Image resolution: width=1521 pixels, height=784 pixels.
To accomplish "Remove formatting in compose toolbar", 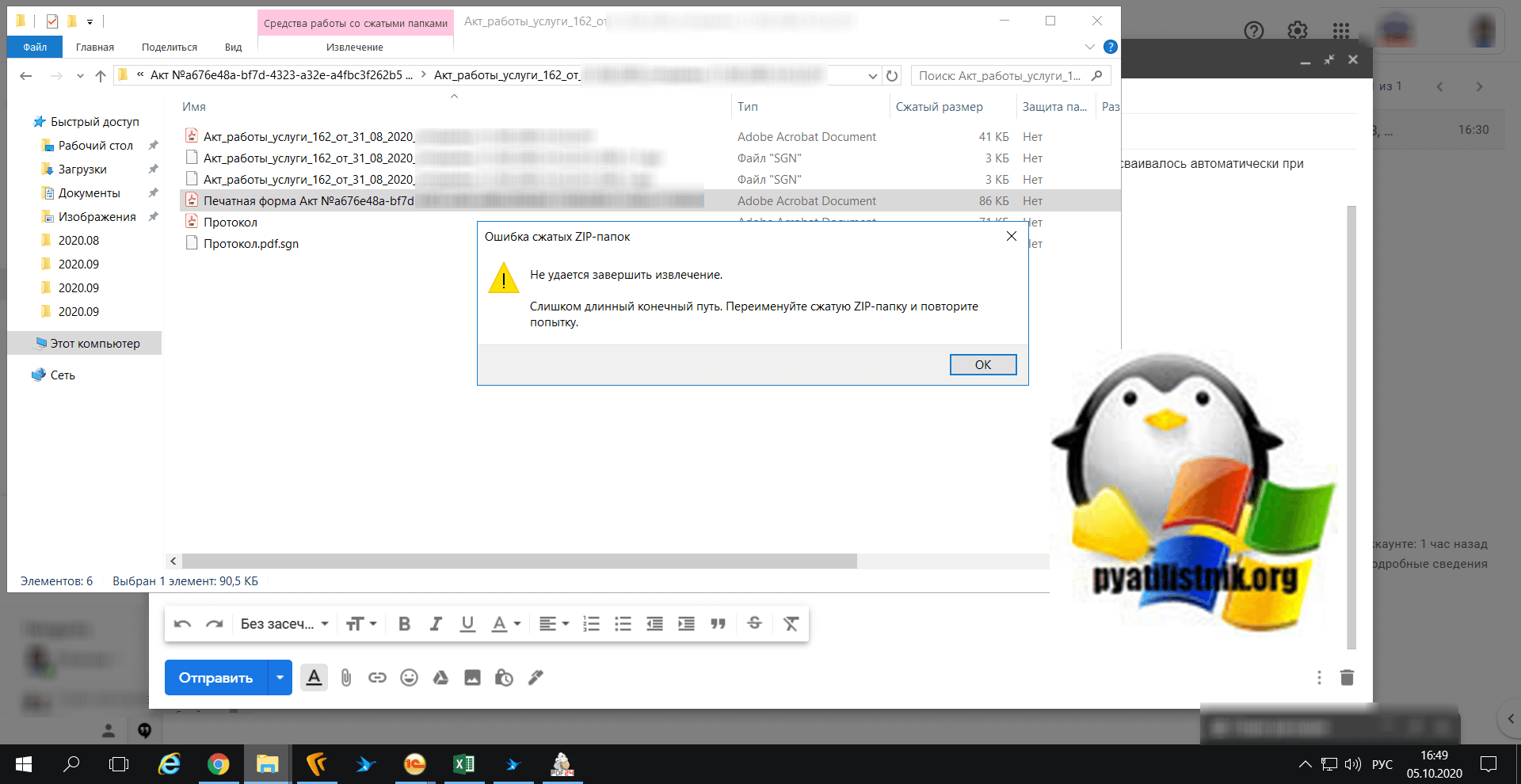I will click(x=791, y=624).
